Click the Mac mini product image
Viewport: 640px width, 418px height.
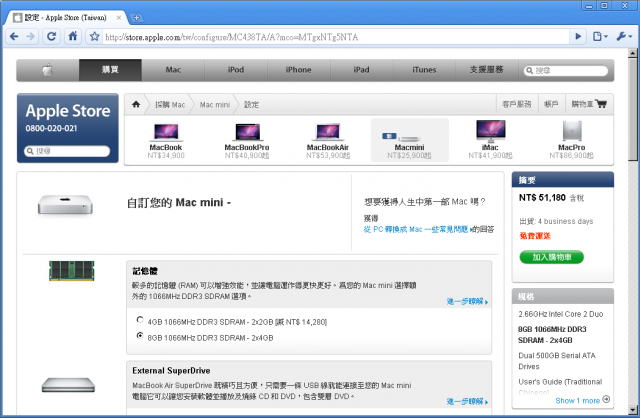coord(65,204)
